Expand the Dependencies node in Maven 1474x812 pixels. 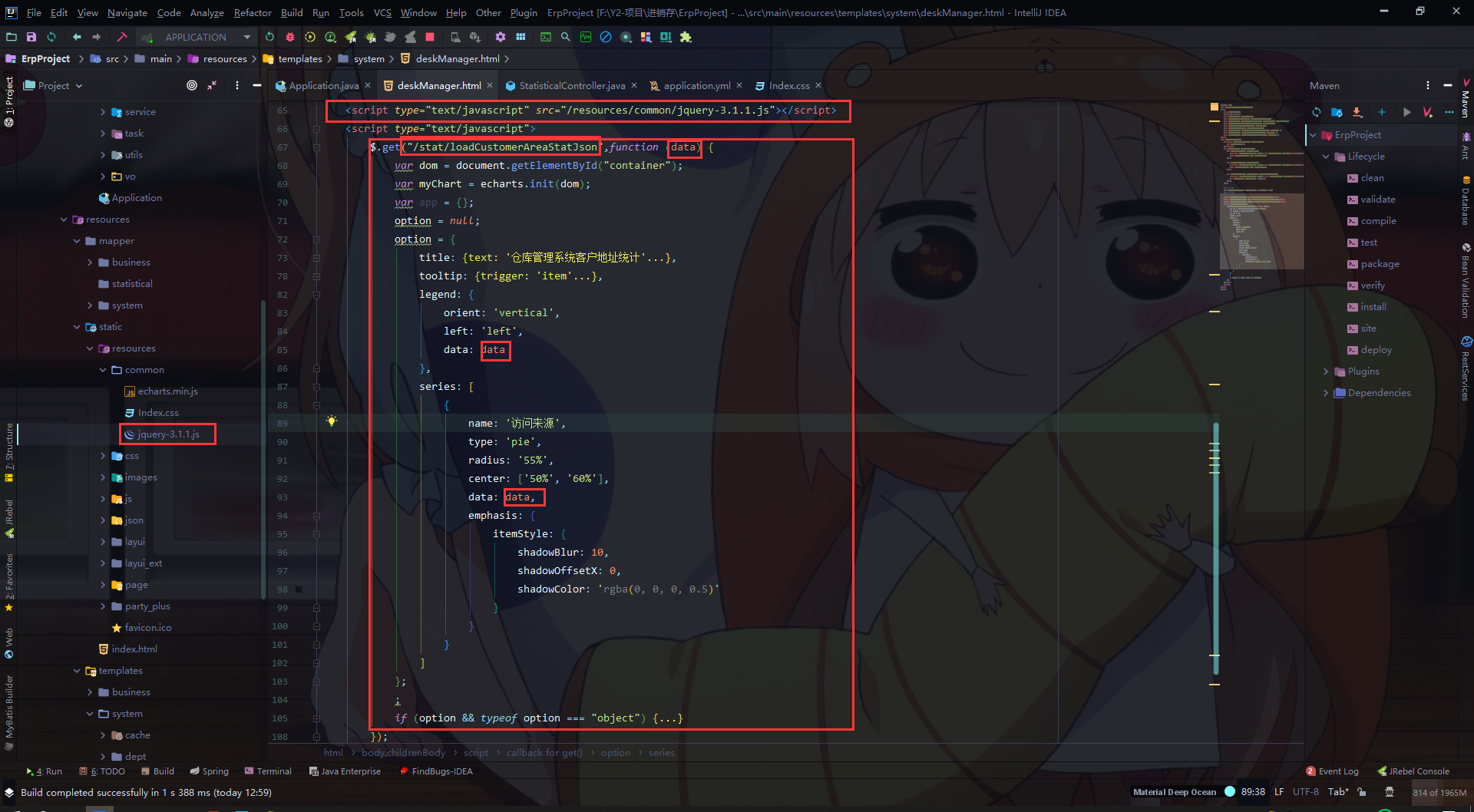pos(1326,393)
